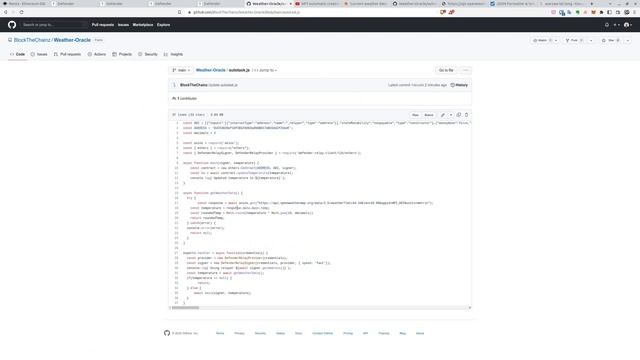The width and height of the screenshot is (640, 360).
Task: Open the Weather-Oracle repository name link
Action: click(x=72, y=40)
